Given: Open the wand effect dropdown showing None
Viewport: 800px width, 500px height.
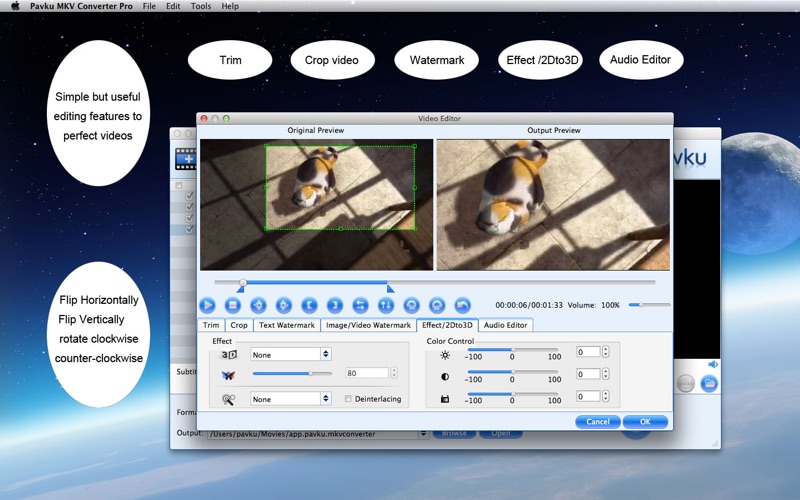Looking at the screenshot, I should (x=291, y=399).
